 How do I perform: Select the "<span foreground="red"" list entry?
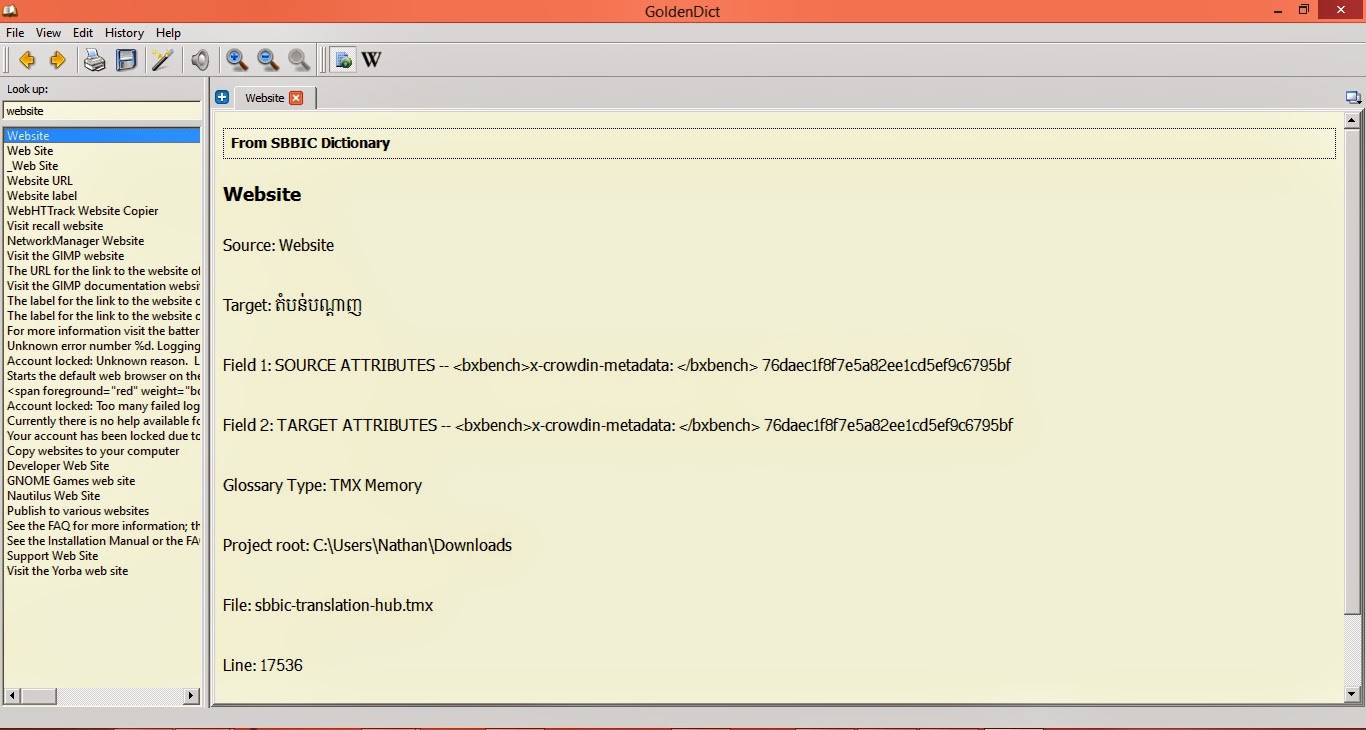(x=102, y=391)
